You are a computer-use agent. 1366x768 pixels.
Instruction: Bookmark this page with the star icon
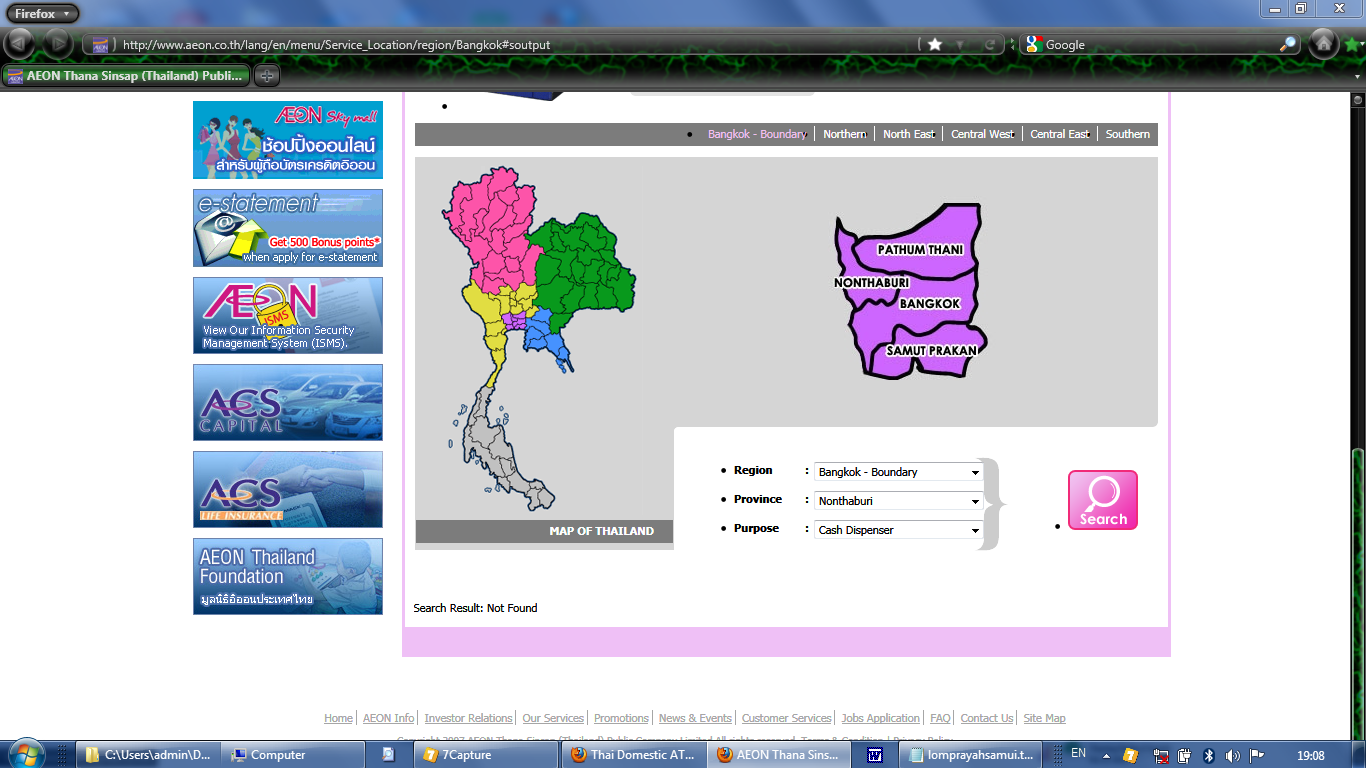[934, 44]
